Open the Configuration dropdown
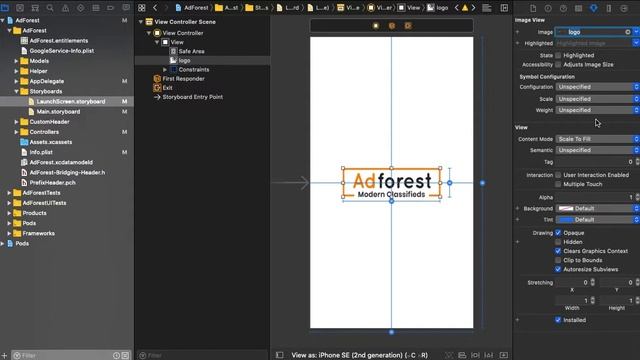This screenshot has width=640, height=360. point(598,87)
